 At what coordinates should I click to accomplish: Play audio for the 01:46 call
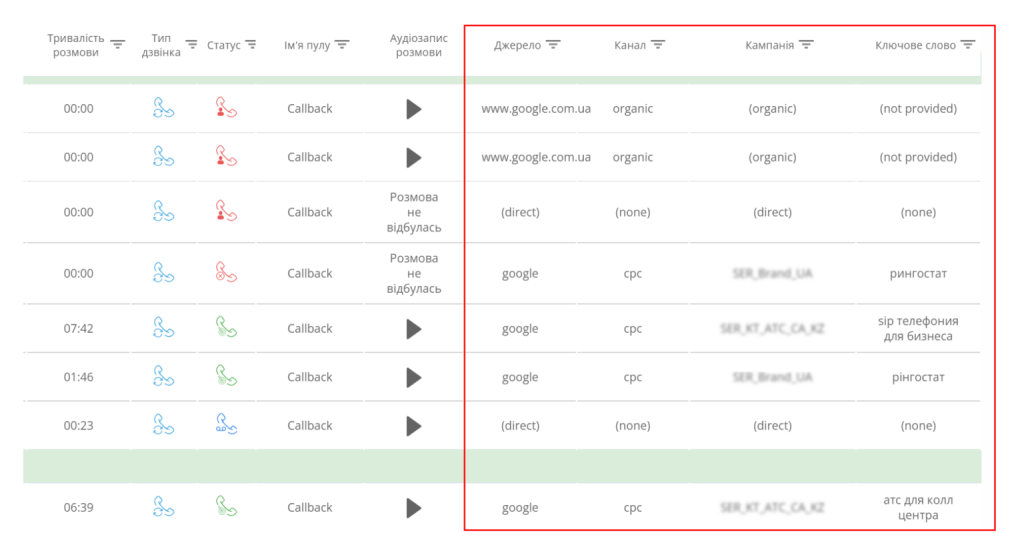(413, 377)
